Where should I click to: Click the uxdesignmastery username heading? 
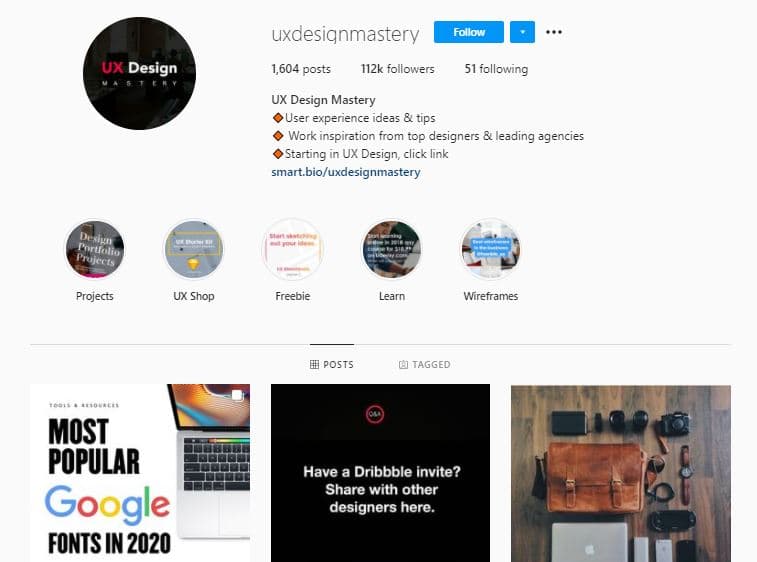point(345,34)
